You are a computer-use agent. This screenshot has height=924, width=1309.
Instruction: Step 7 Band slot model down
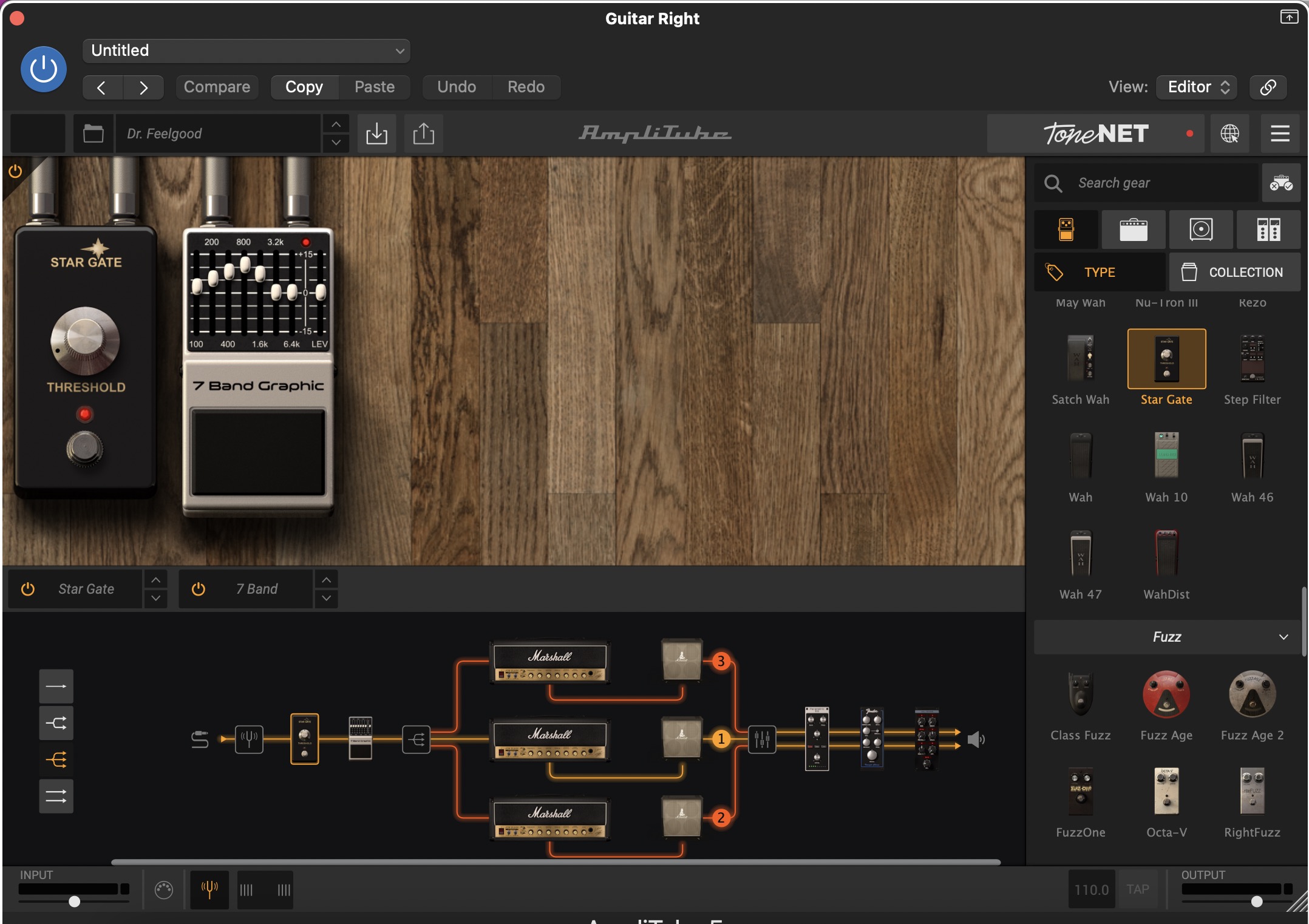click(x=327, y=598)
